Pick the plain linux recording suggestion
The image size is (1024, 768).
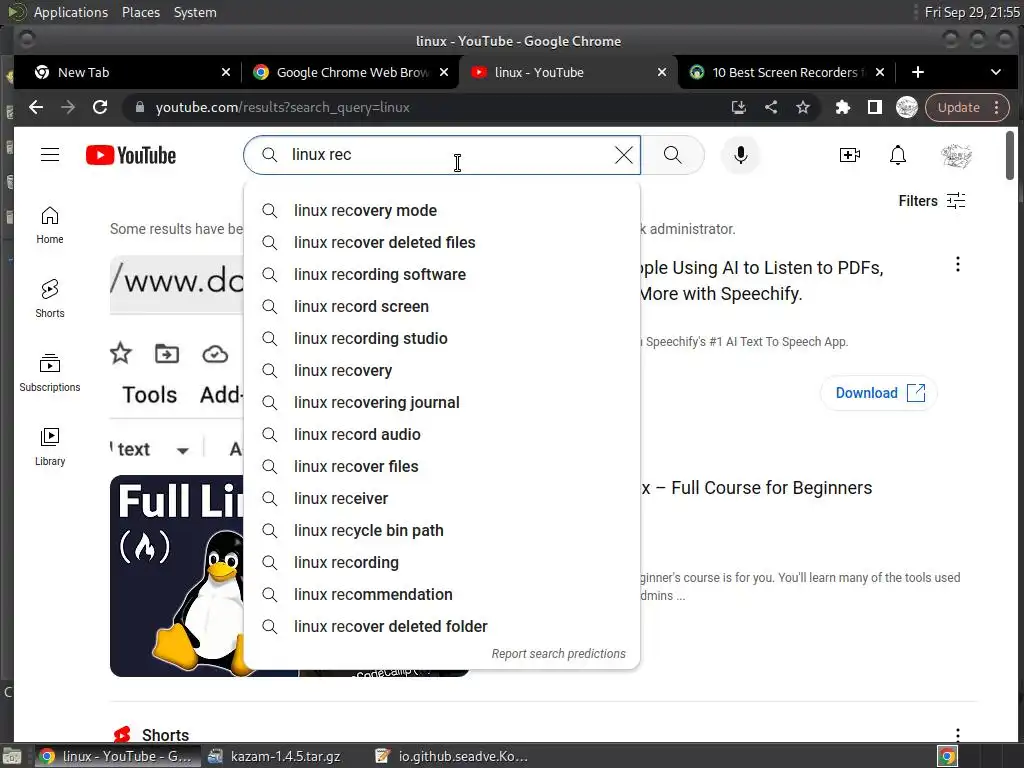[x=441, y=562]
